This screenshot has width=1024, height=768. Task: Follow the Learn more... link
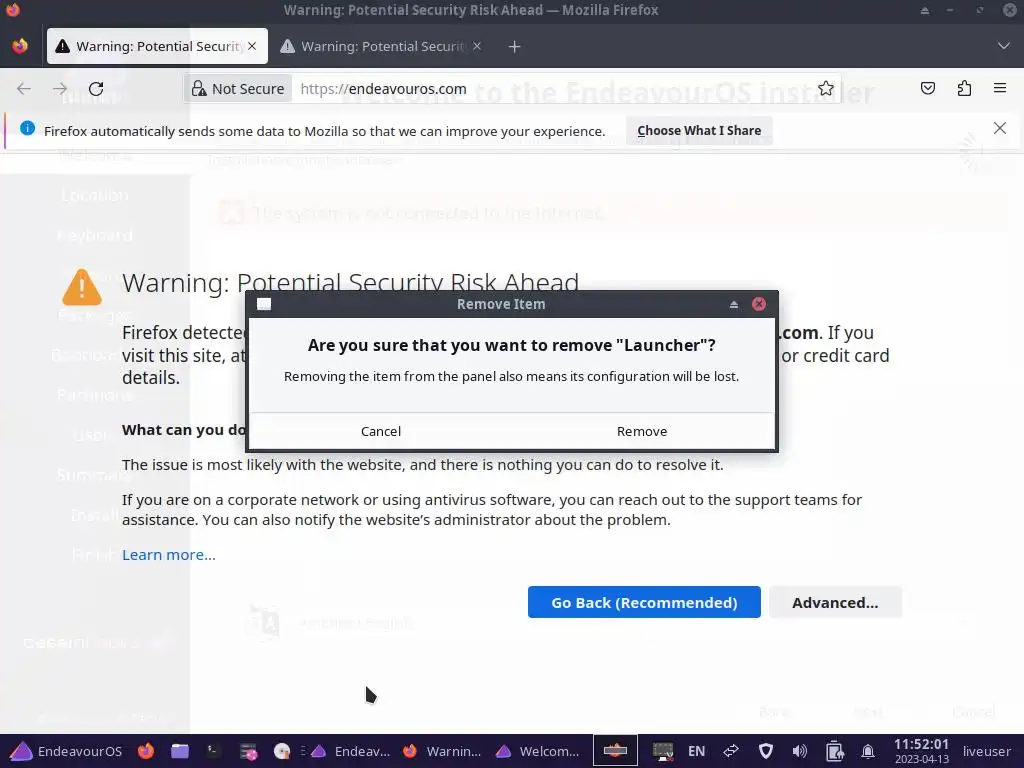pyautogui.click(x=168, y=554)
